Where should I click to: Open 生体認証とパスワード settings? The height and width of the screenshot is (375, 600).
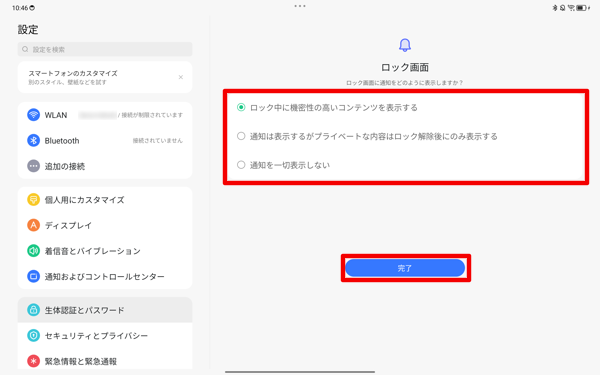pos(105,310)
